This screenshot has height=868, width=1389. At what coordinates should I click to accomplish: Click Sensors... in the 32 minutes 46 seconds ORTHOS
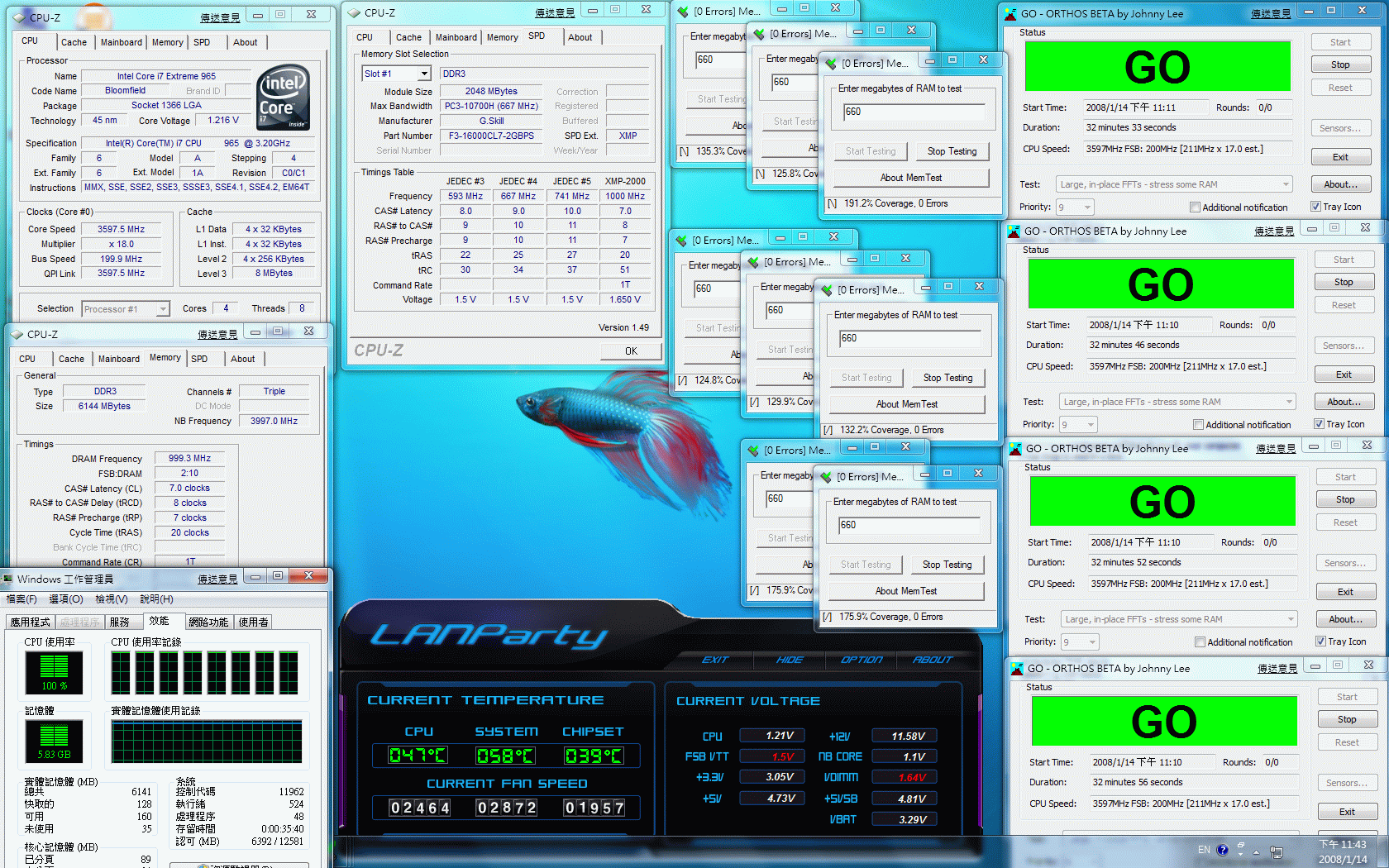(x=1344, y=346)
